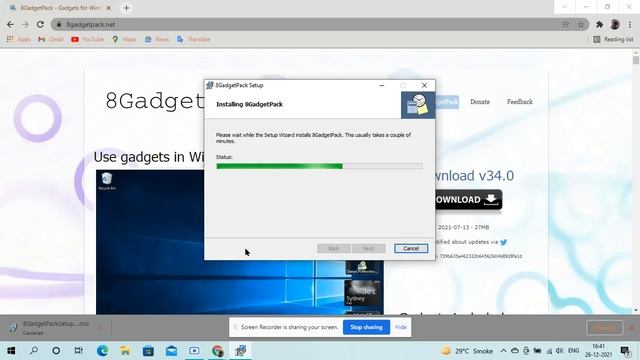
Task: Reload the 8gadgetpack.net page
Action: click(40, 24)
